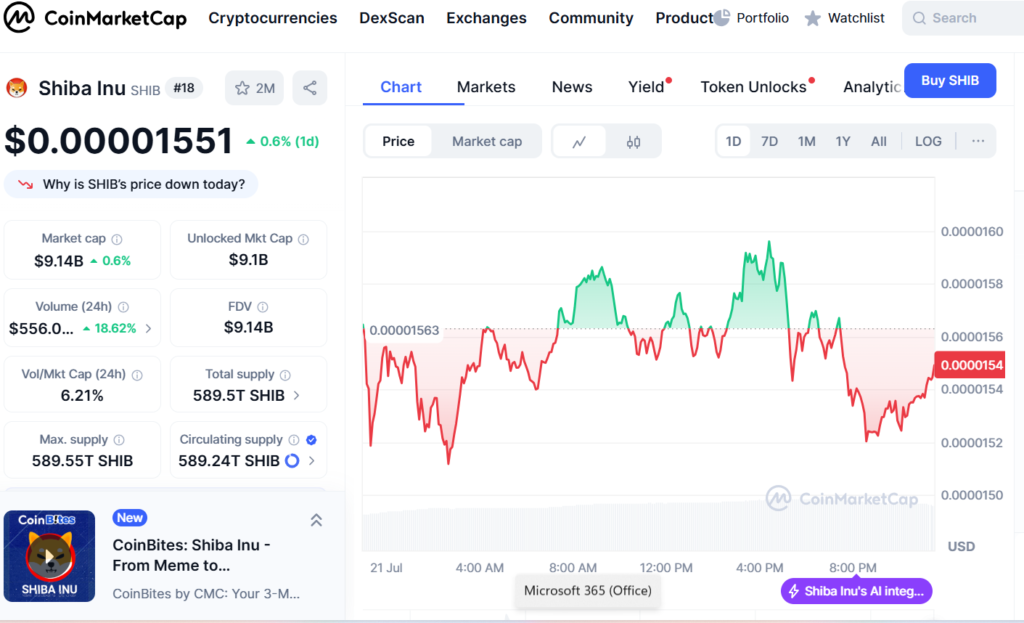1024x623 pixels.
Task: Switch to the Markets tab
Action: [x=486, y=87]
